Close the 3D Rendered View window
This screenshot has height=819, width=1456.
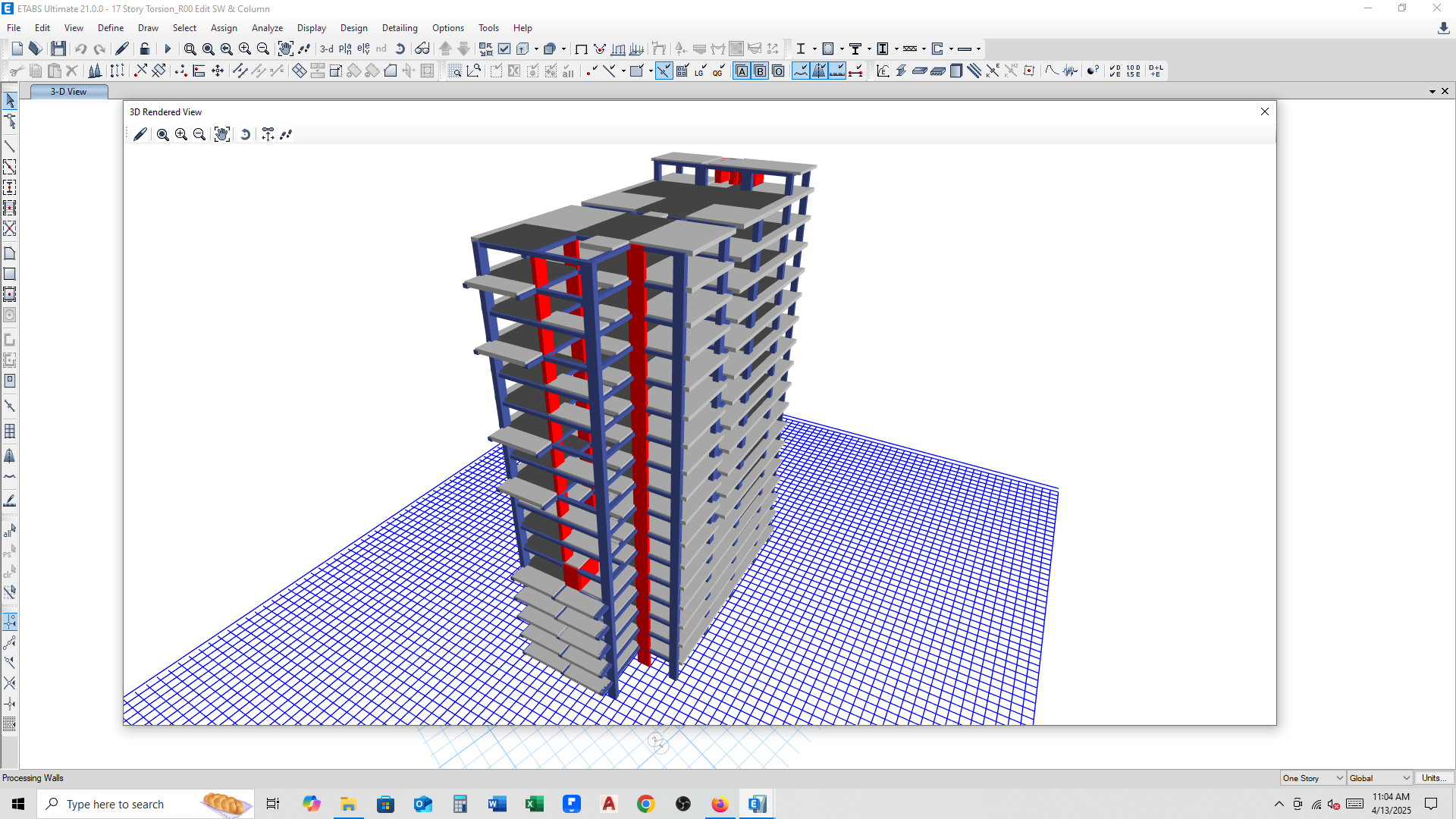tap(1264, 111)
